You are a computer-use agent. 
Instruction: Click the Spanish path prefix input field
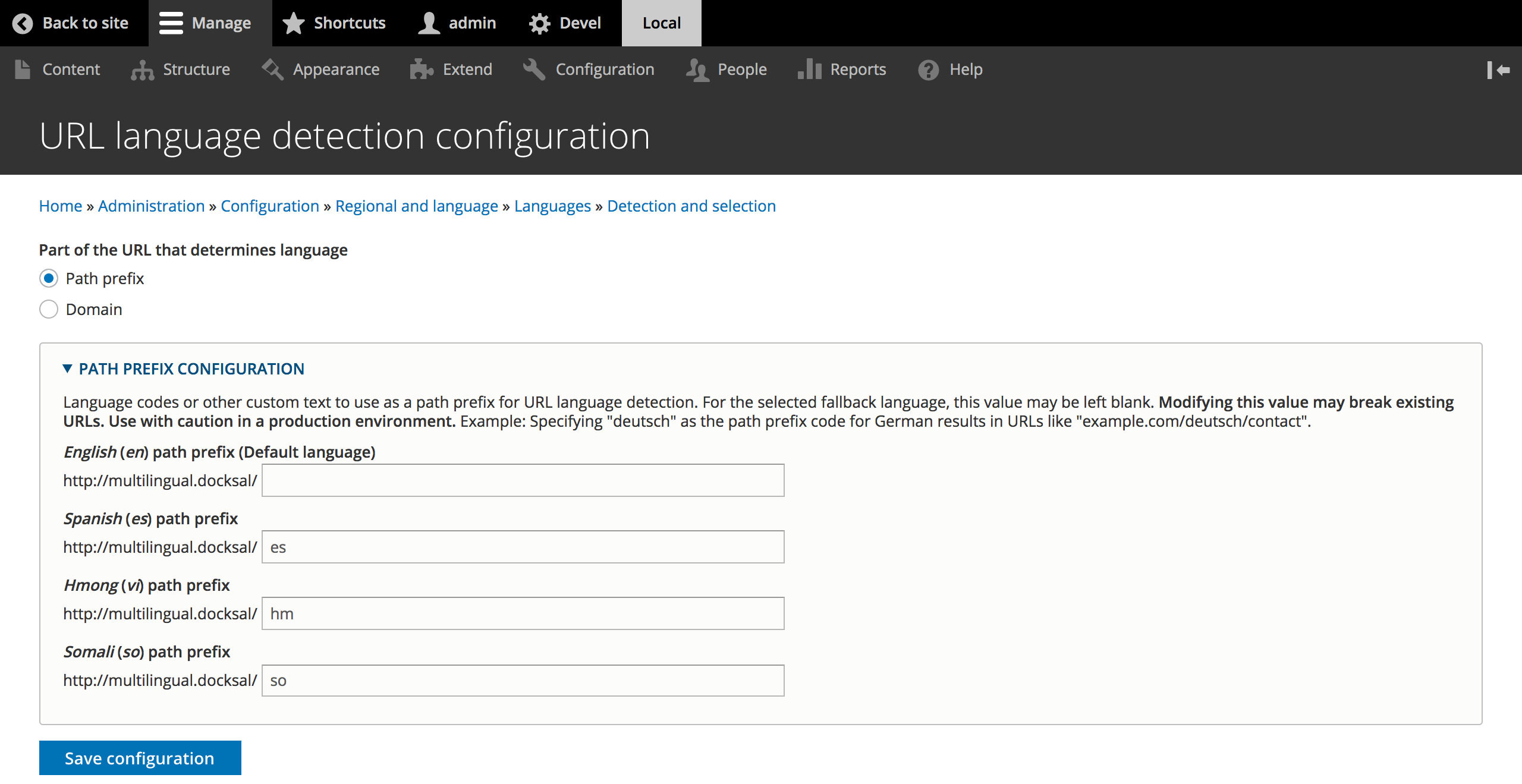coord(524,547)
